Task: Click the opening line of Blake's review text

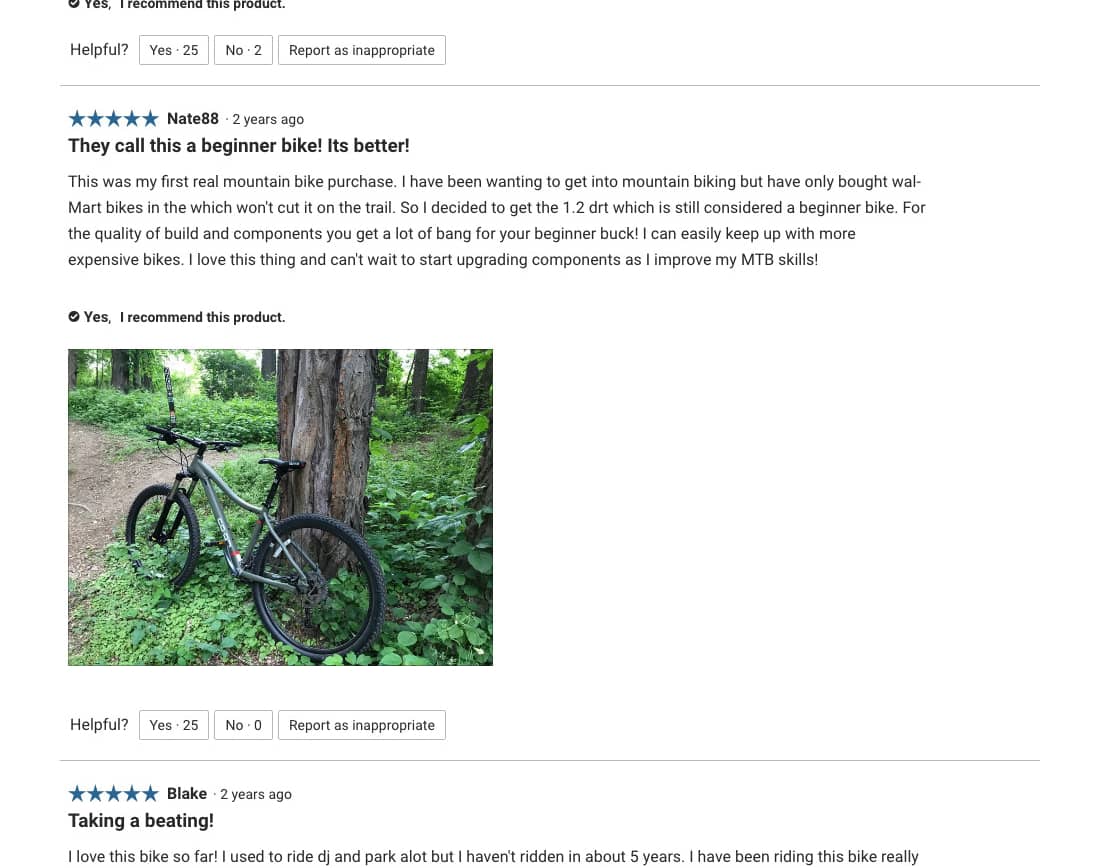Action: [493, 857]
